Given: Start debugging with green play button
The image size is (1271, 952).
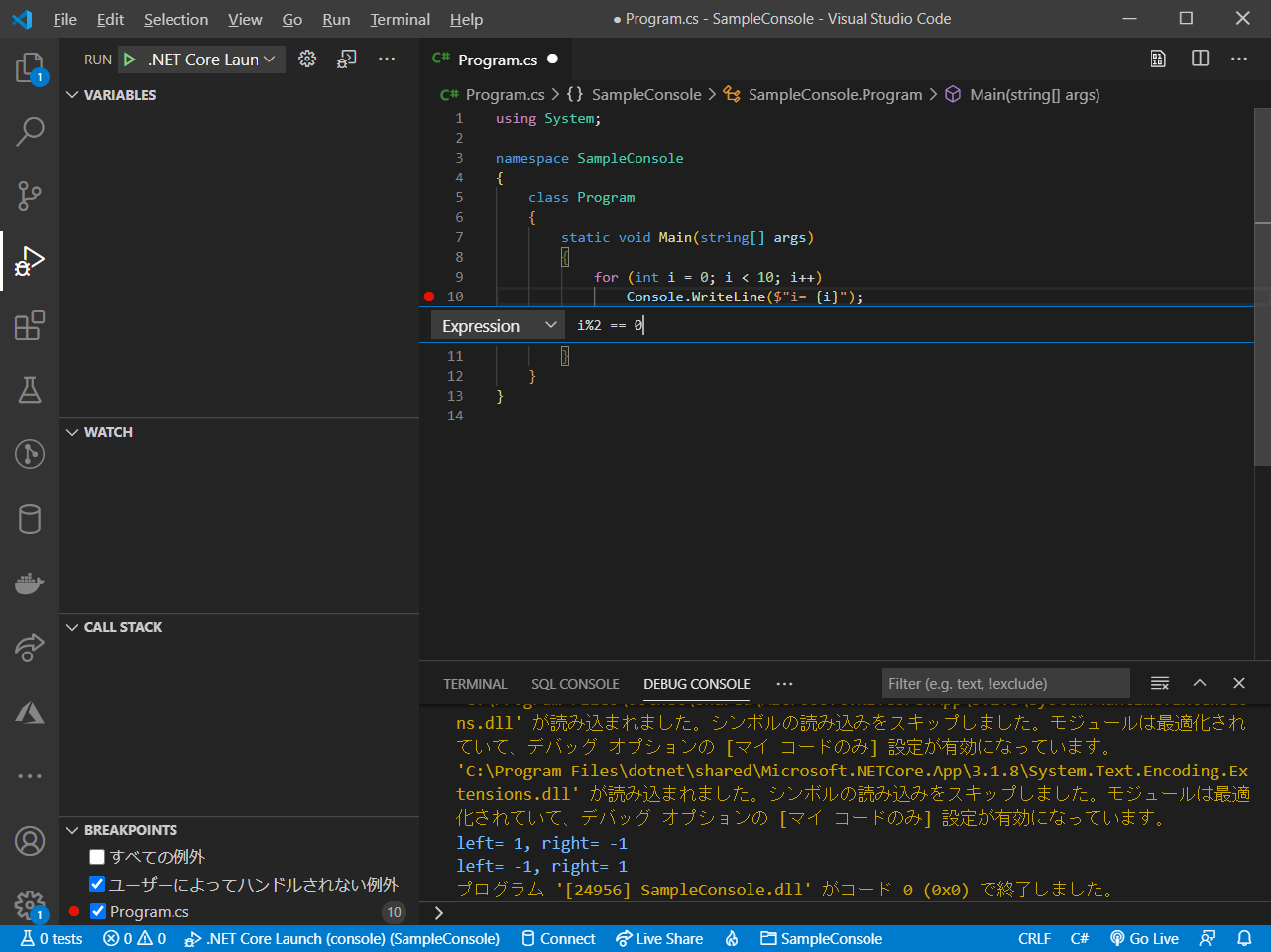Looking at the screenshot, I should click(129, 59).
